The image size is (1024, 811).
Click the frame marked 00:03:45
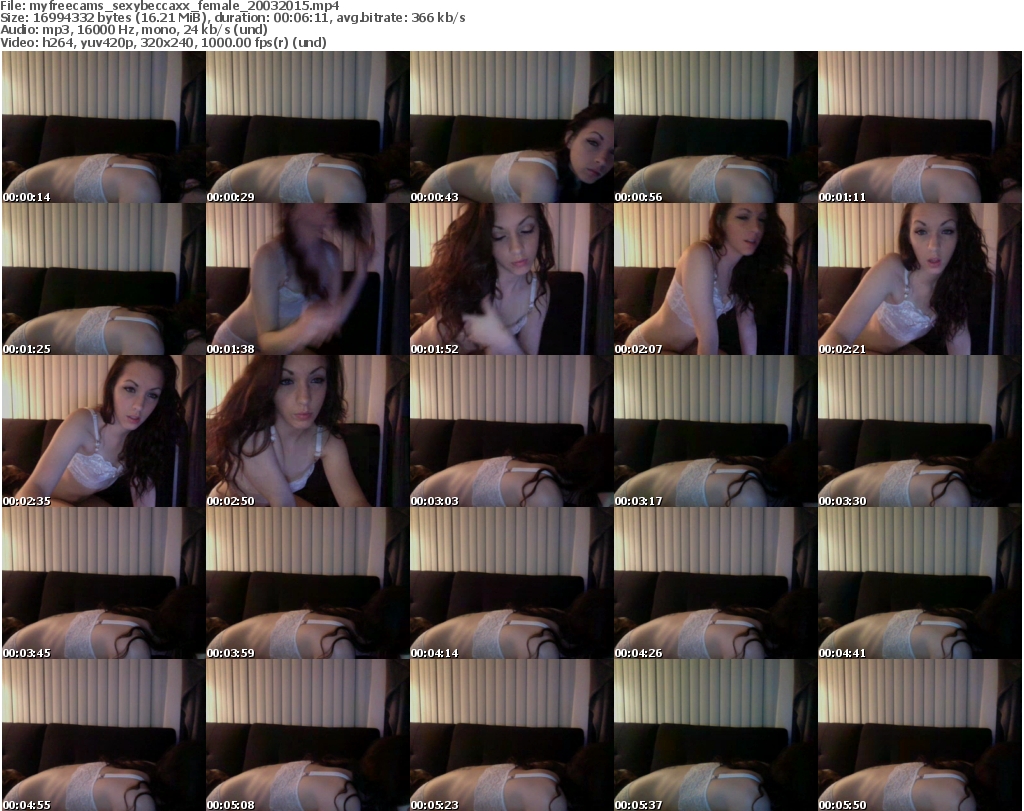pyautogui.click(x=103, y=583)
